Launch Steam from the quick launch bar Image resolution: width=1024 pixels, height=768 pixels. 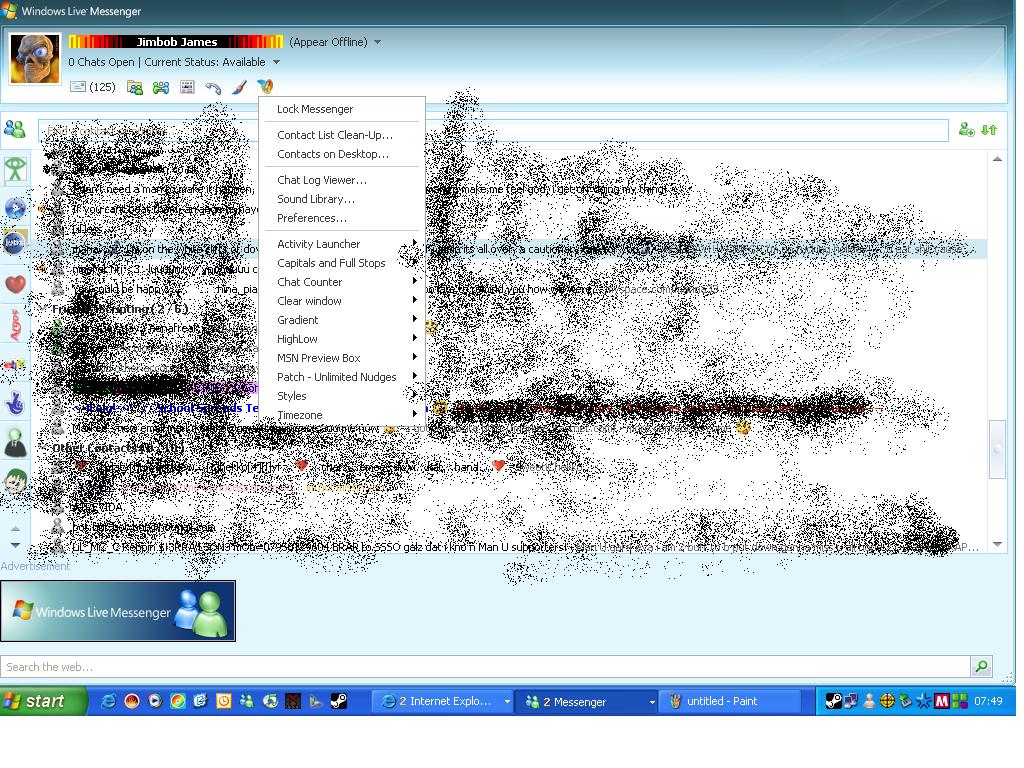tap(339, 701)
